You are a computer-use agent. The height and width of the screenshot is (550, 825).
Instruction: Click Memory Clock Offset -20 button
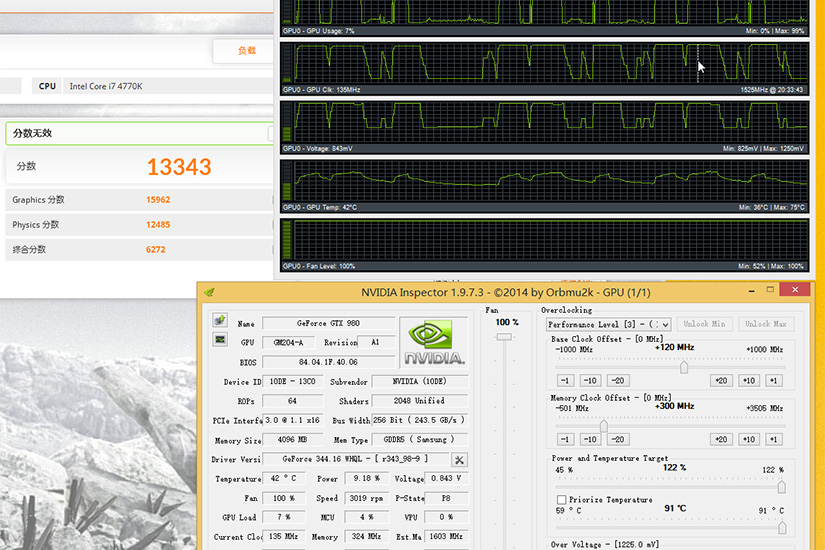pos(618,439)
